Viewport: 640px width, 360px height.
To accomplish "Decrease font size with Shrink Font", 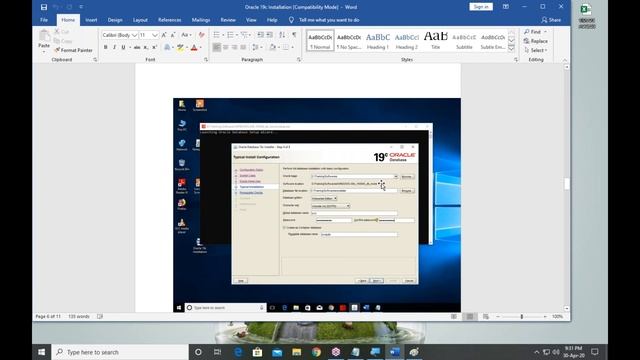I will point(173,35).
